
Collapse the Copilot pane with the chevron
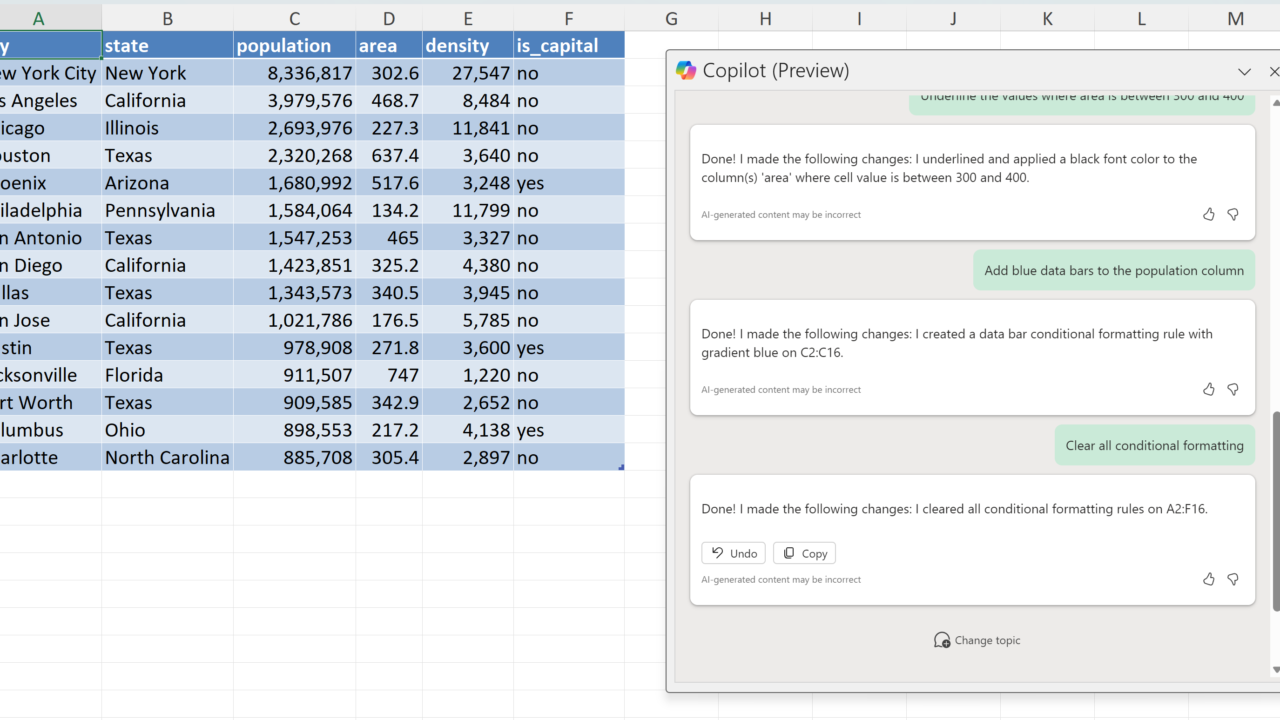click(1244, 72)
